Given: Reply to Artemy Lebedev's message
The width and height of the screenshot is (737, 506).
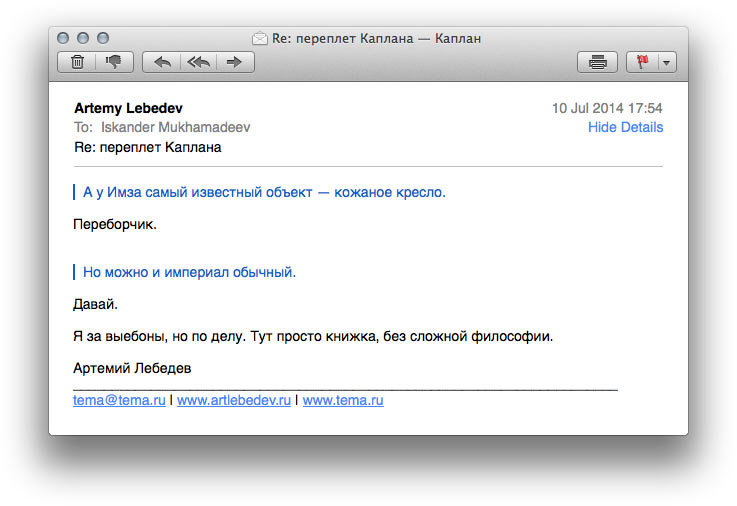Looking at the screenshot, I should [162, 62].
